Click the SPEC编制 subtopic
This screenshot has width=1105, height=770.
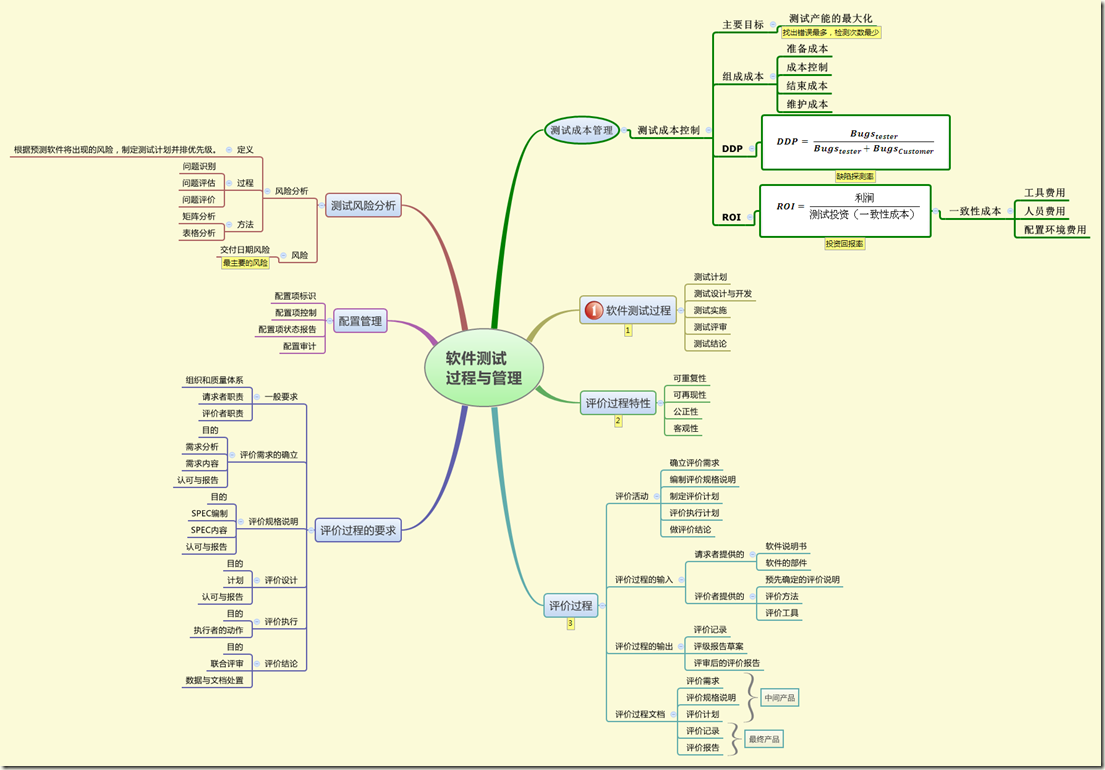click(x=209, y=513)
